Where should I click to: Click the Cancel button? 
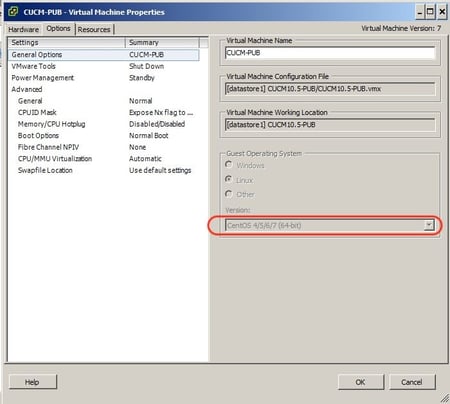coord(412,382)
